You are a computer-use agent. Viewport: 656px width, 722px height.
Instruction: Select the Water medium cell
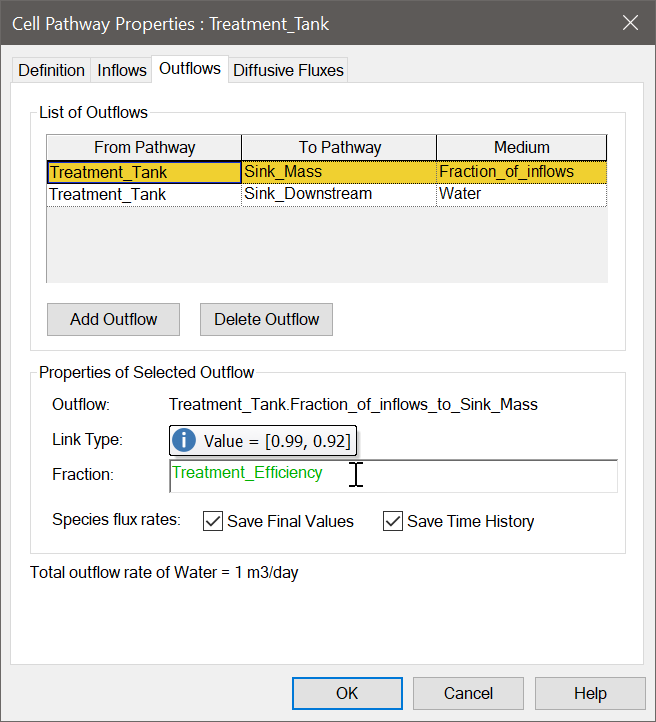522,195
